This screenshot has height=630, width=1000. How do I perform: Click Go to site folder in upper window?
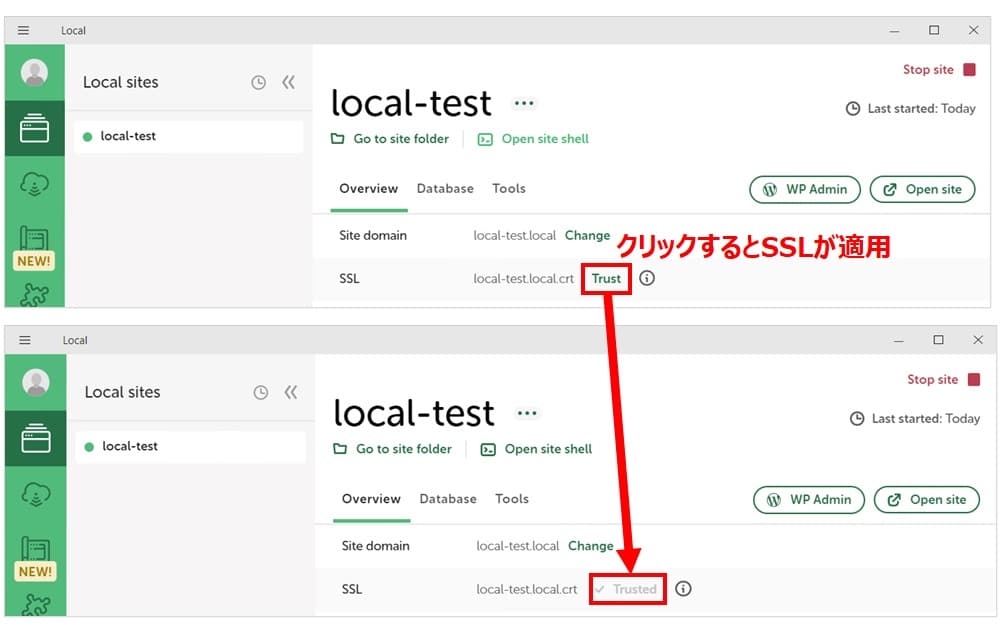[390, 139]
